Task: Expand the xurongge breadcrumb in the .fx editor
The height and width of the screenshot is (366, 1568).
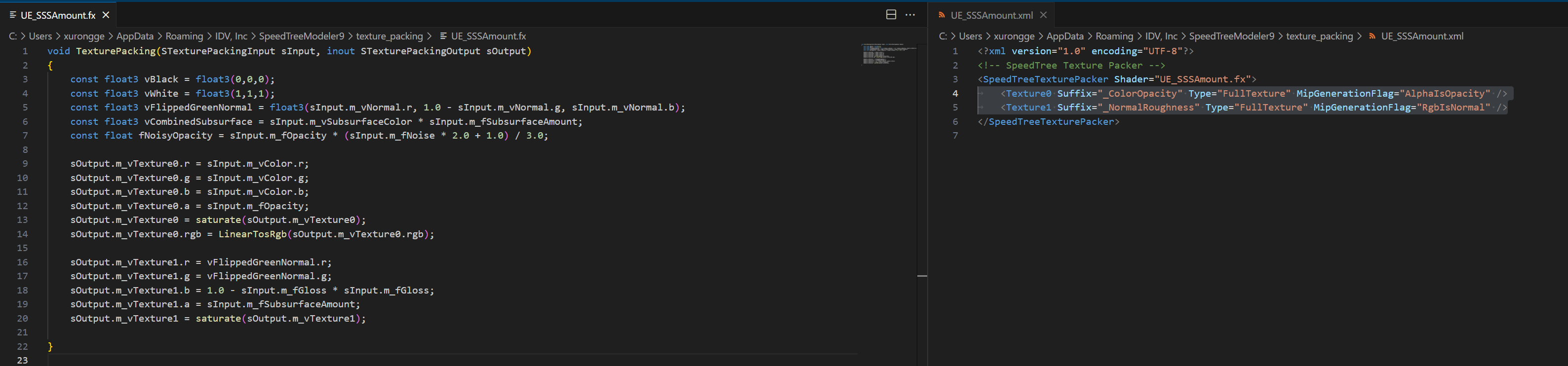Action: pyautogui.click(x=84, y=36)
